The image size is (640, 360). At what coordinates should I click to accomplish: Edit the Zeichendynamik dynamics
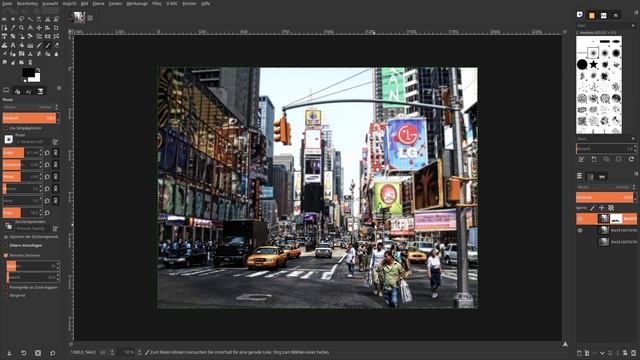[55, 229]
